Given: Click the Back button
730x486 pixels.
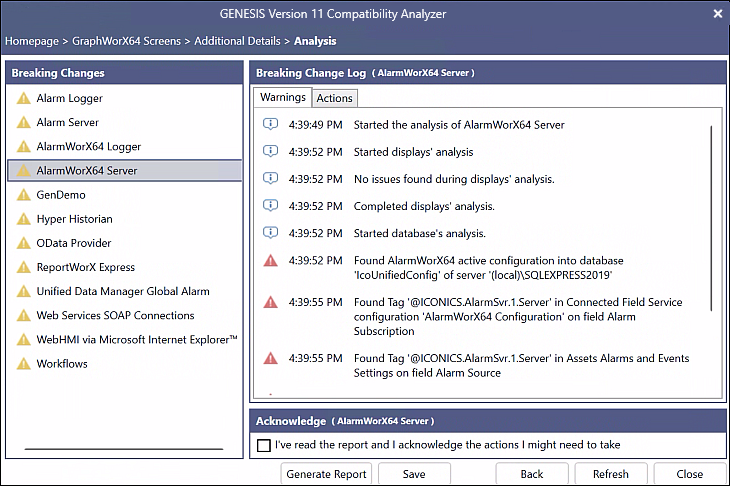Looking at the screenshot, I should (x=532, y=474).
